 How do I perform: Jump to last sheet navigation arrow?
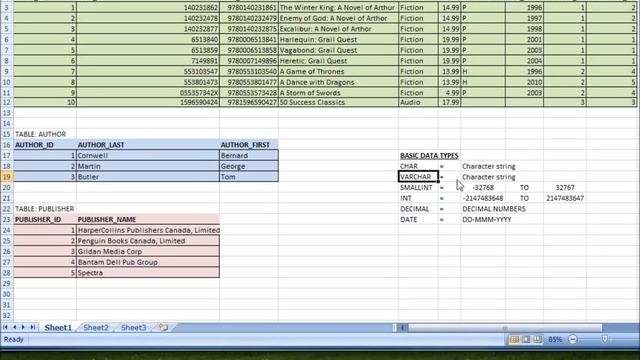pyautogui.click(x=33, y=327)
